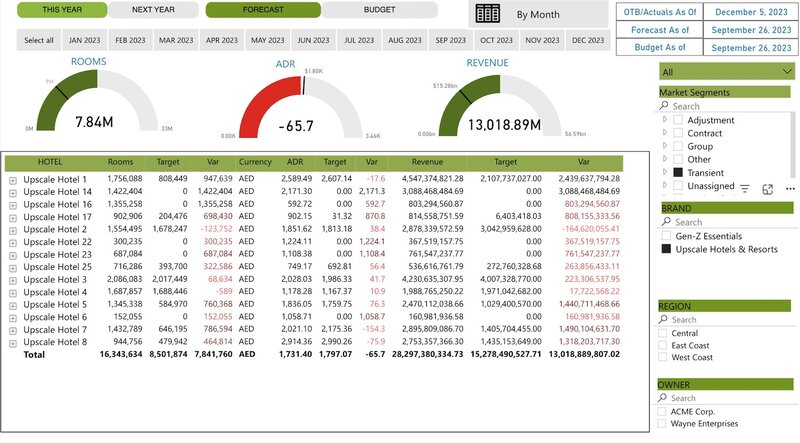800x443 pixels.
Task: Check the East Coast region box
Action: coord(662,345)
